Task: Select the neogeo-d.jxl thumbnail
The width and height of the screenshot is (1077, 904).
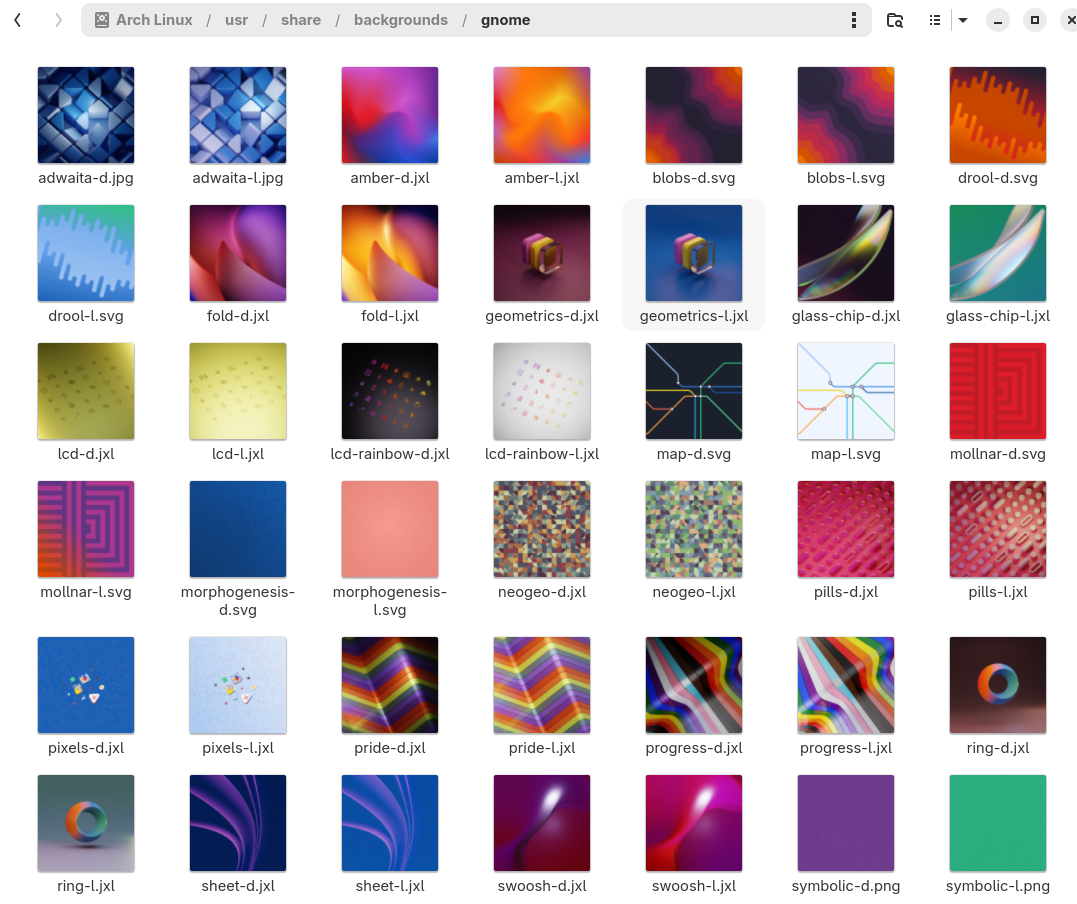Action: [542, 529]
